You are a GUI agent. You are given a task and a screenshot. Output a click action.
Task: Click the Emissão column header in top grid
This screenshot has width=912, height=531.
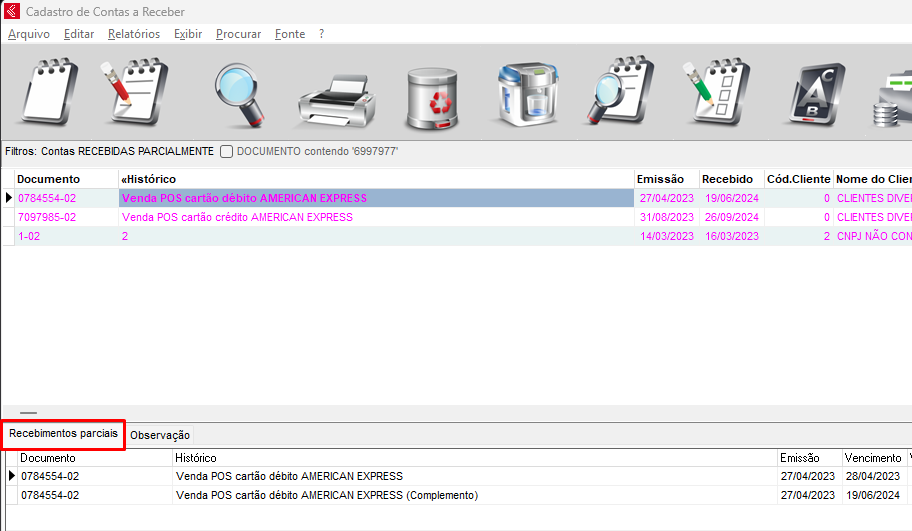(x=660, y=179)
